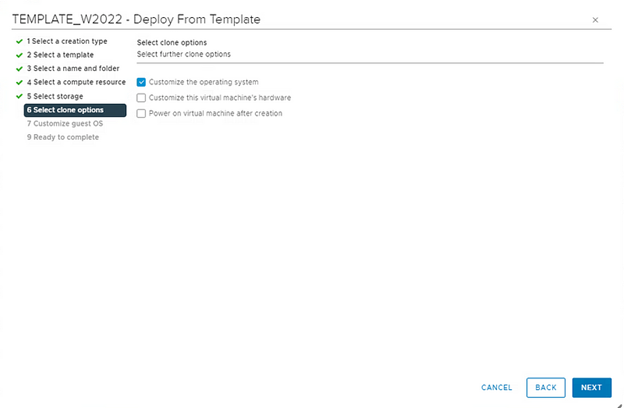This screenshot has height=408, width=624.
Task: Click the checkmark icon next to Select storage
Action: (x=19, y=96)
